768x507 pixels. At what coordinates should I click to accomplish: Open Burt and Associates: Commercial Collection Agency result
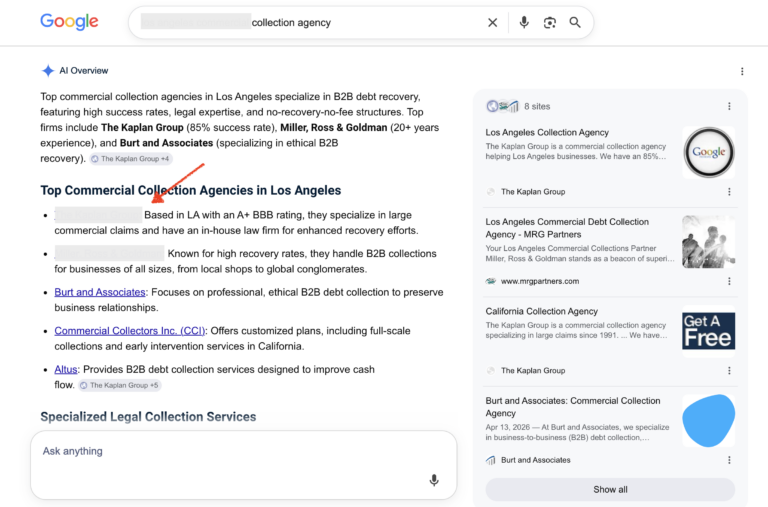(x=573, y=407)
